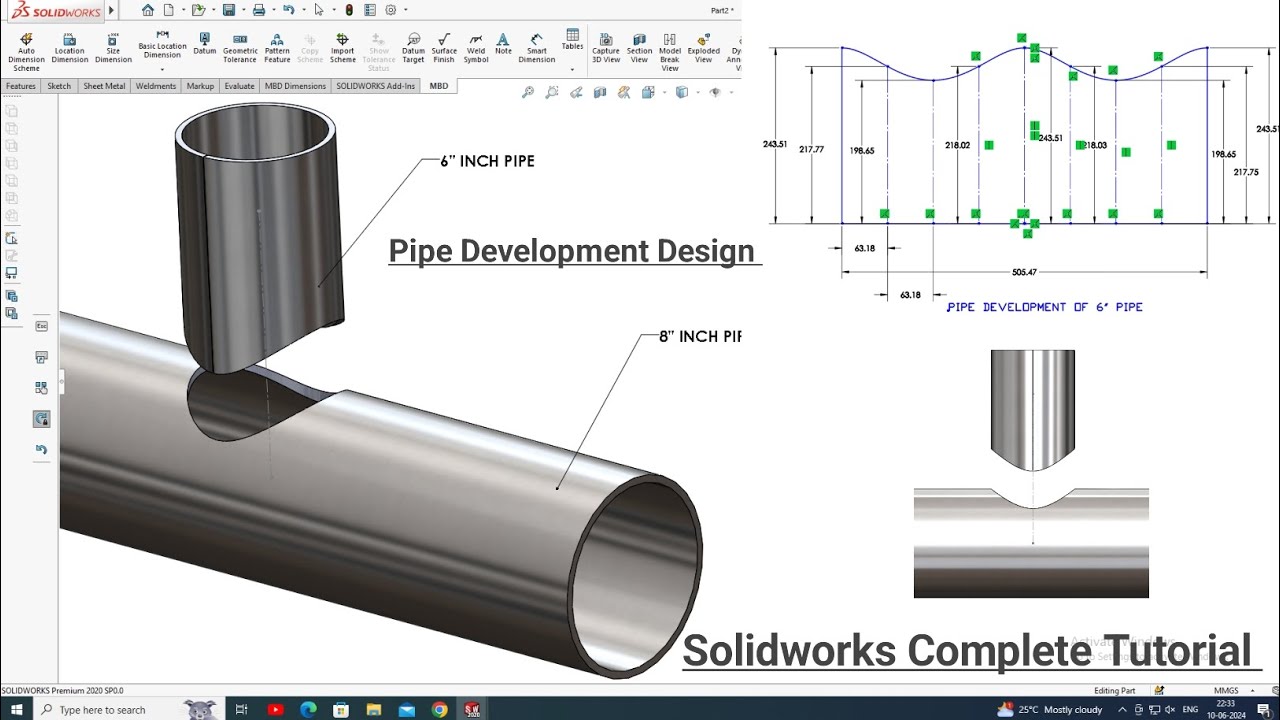Viewport: 1280px width, 720px height.
Task: Click the Home icon in top toolbar
Action: tap(148, 10)
